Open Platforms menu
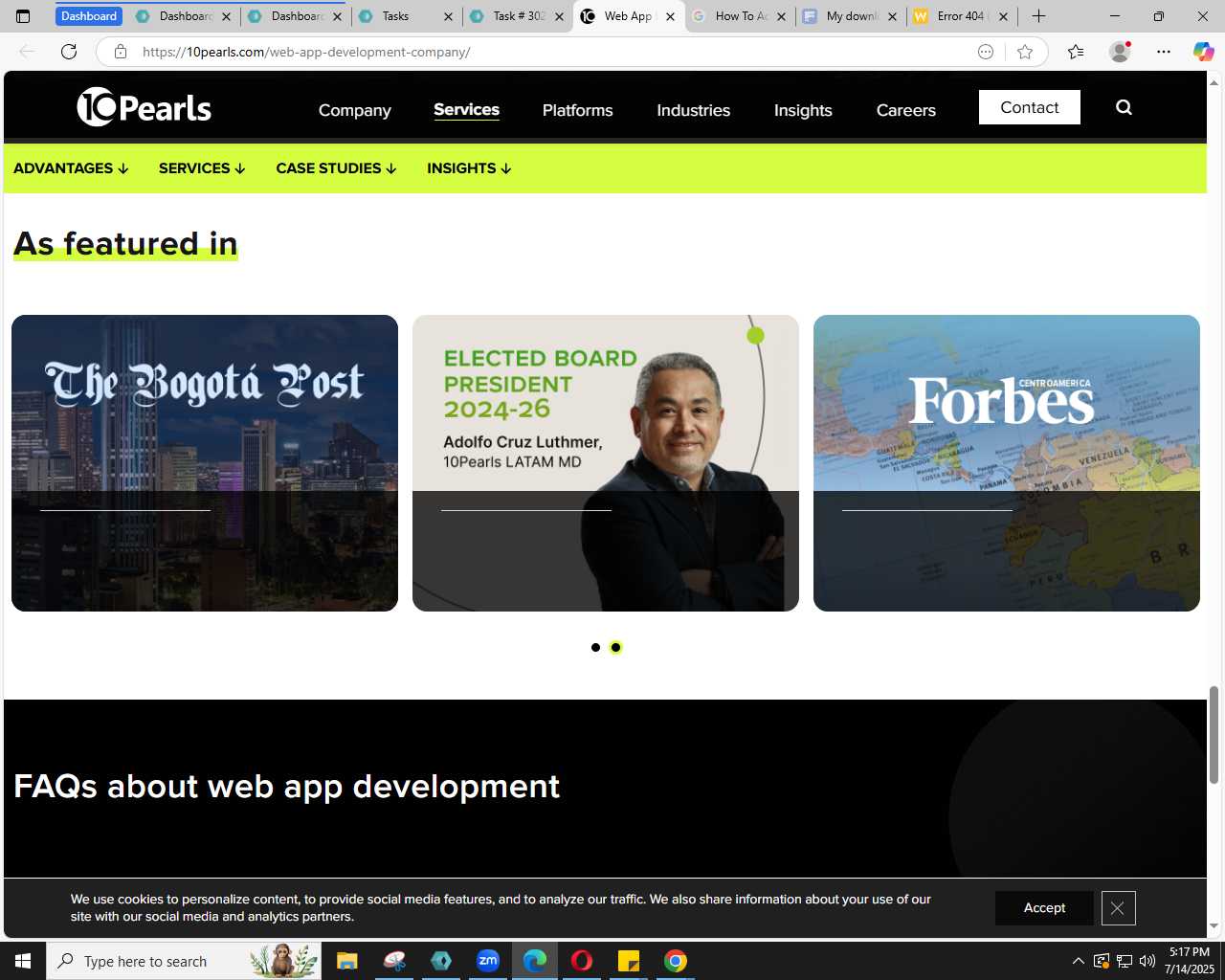1225x980 pixels. click(x=577, y=110)
